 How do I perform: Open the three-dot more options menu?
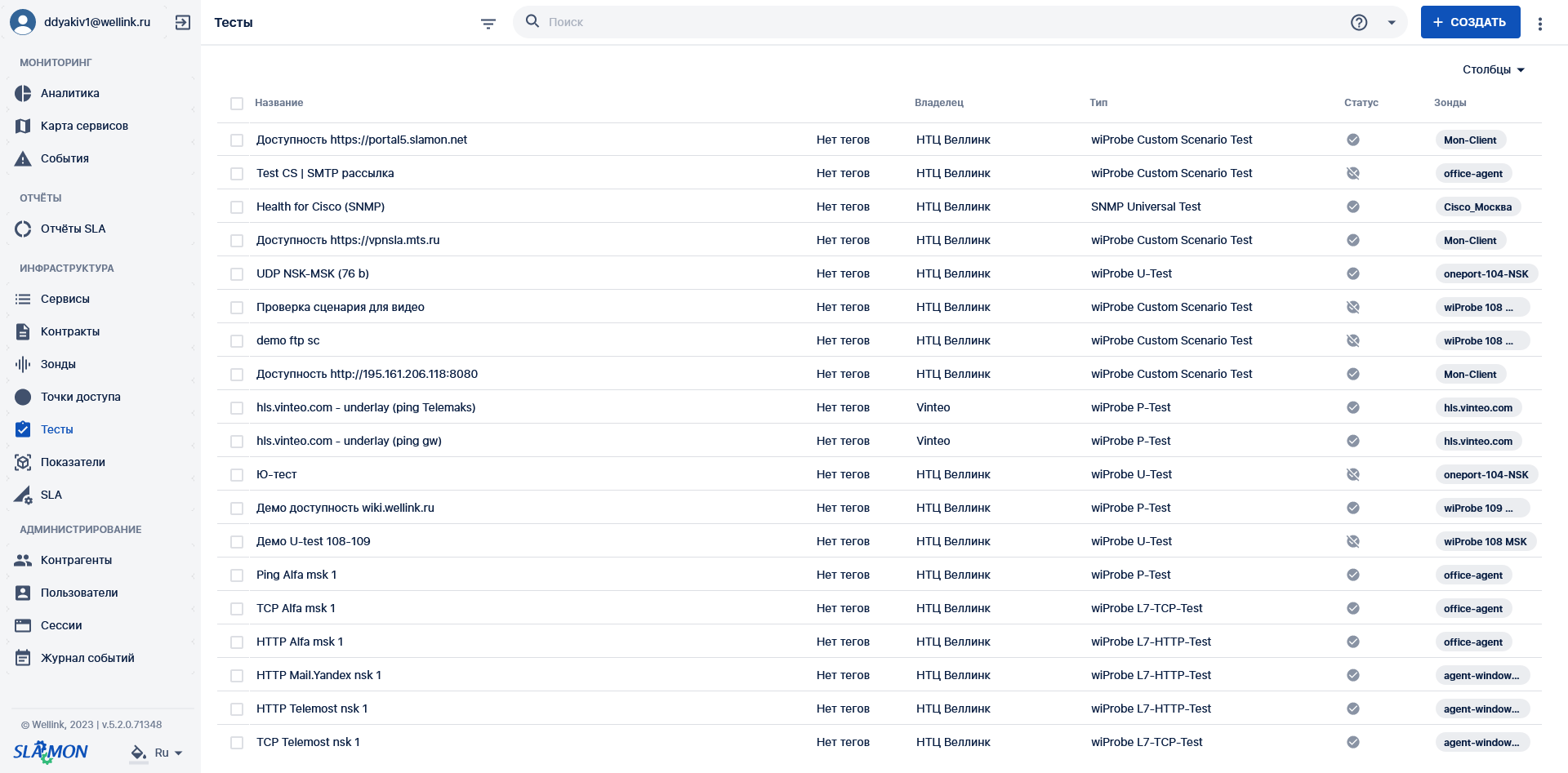(1540, 23)
